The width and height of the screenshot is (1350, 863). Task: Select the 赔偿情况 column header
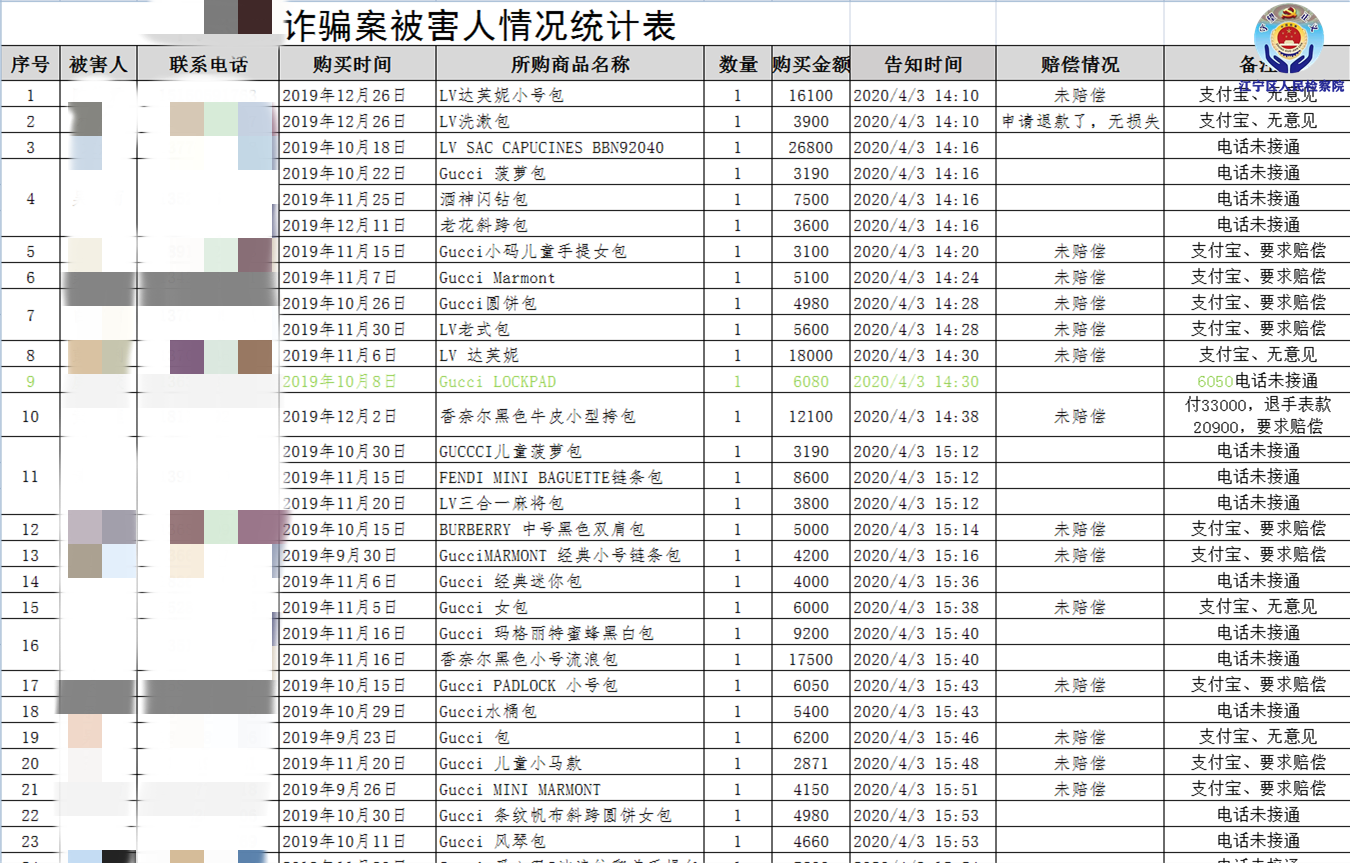tap(1080, 65)
